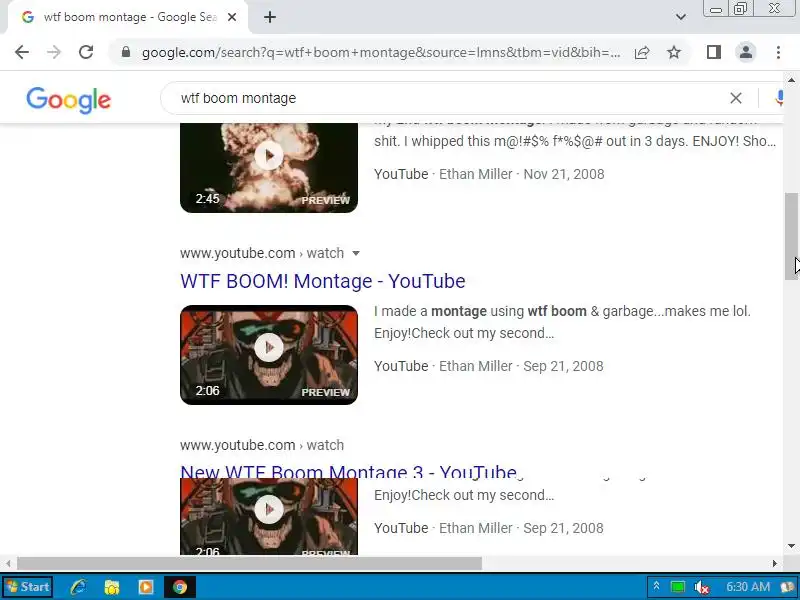Image resolution: width=800 pixels, height=600 pixels.
Task: Open File Explorer folder in the taskbar
Action: [x=112, y=587]
